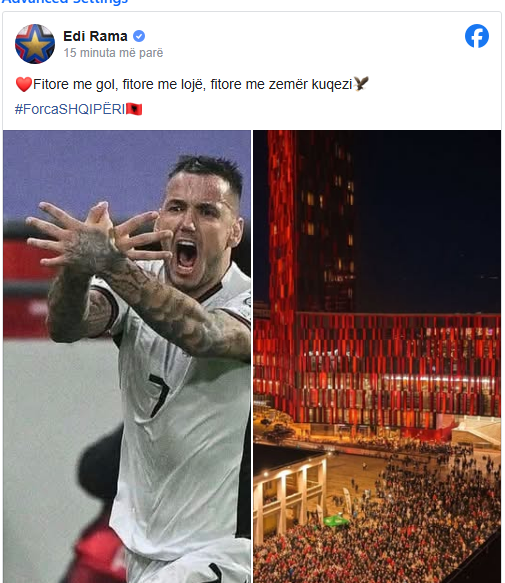Click the number 7 on the jersey

point(159,395)
